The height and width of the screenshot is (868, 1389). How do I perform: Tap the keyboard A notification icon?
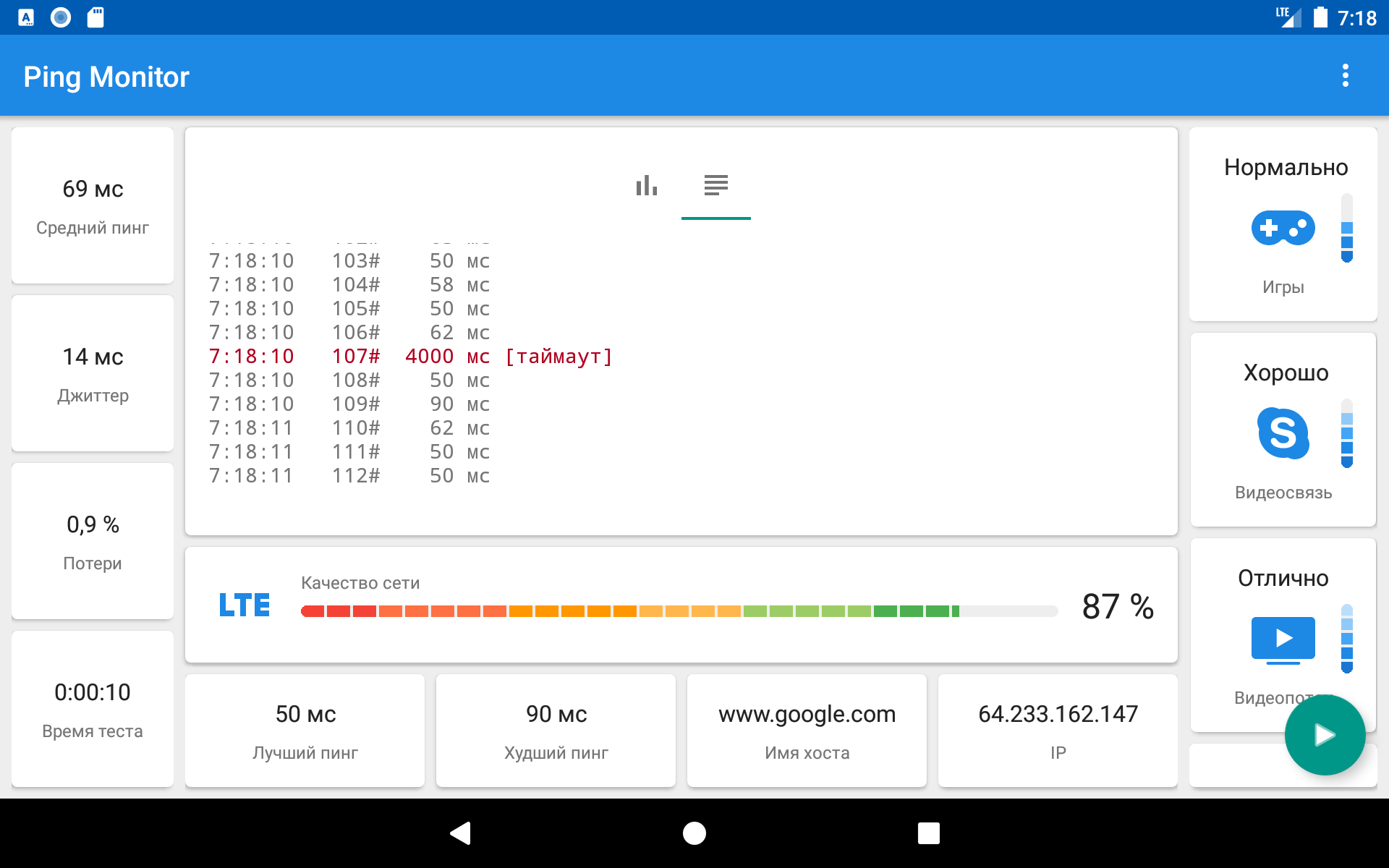(x=26, y=17)
